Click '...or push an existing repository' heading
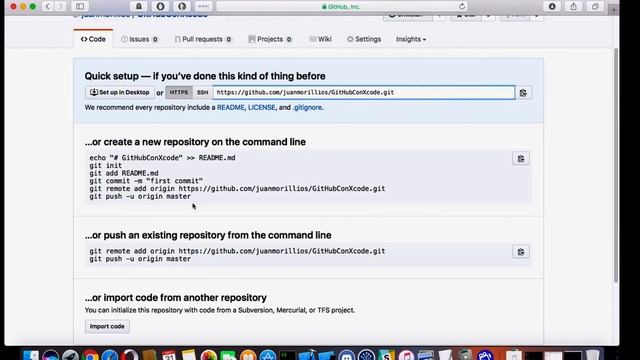The image size is (640, 360). click(x=208, y=235)
